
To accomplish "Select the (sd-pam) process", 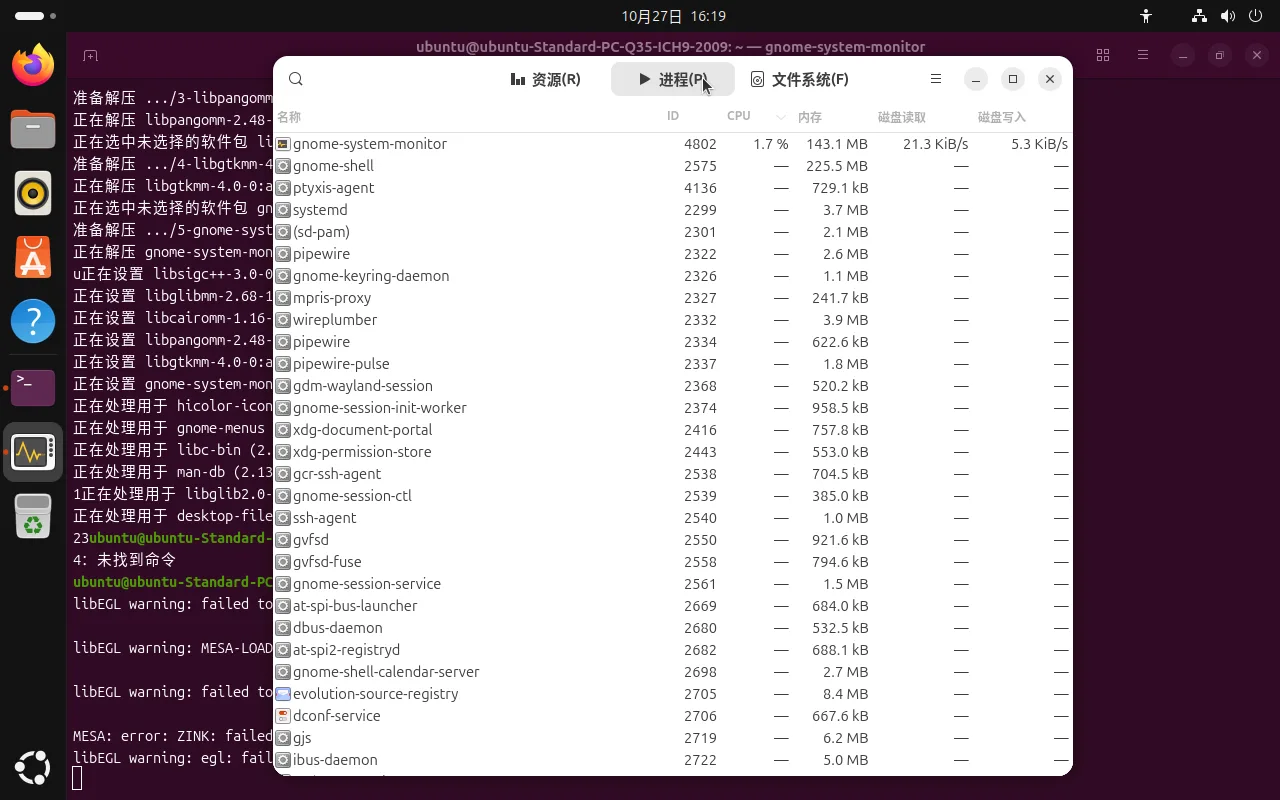I will [673, 232].
